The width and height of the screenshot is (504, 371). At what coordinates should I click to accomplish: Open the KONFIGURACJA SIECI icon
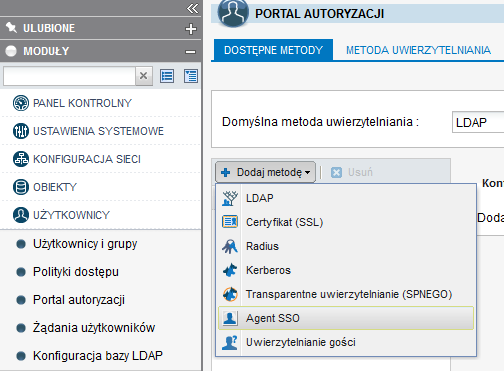pos(21,159)
